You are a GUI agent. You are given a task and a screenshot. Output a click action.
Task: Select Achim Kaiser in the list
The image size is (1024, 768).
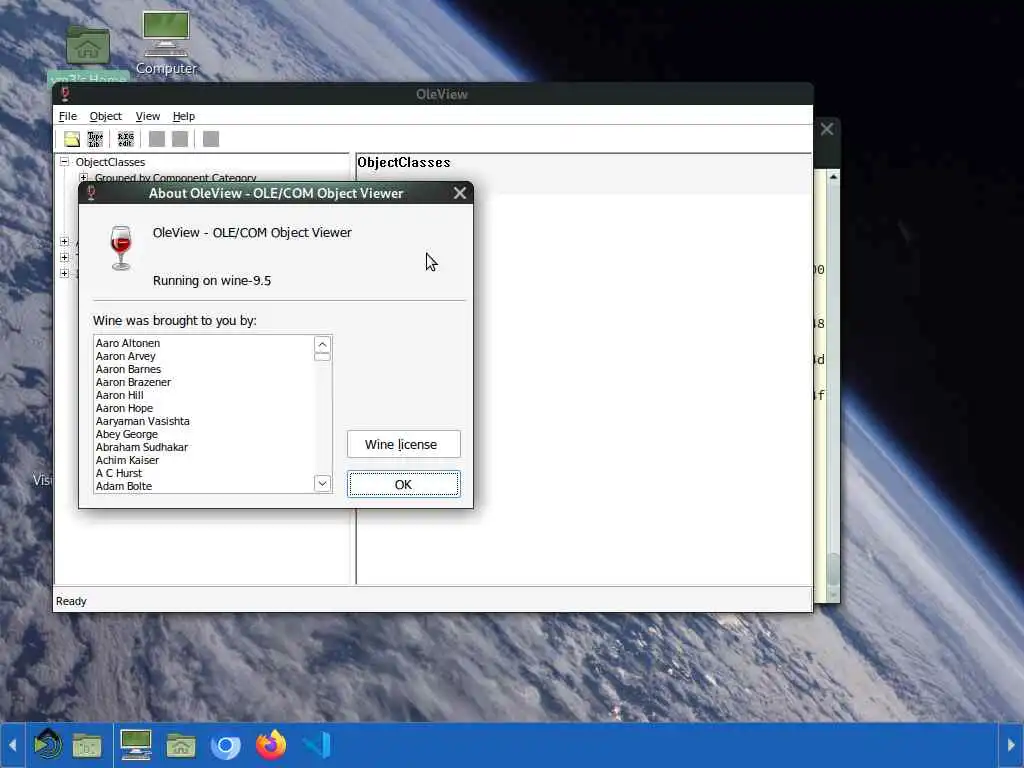click(127, 460)
